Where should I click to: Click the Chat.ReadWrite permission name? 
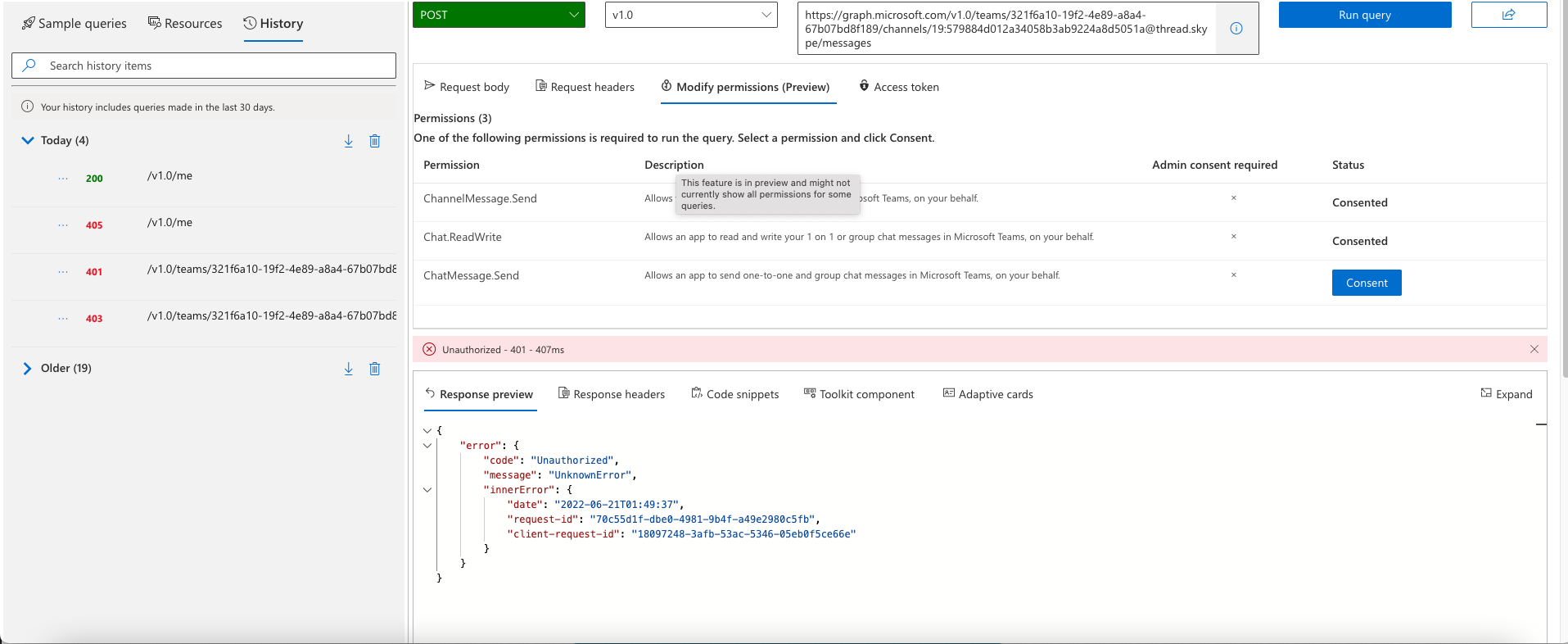[x=463, y=238]
